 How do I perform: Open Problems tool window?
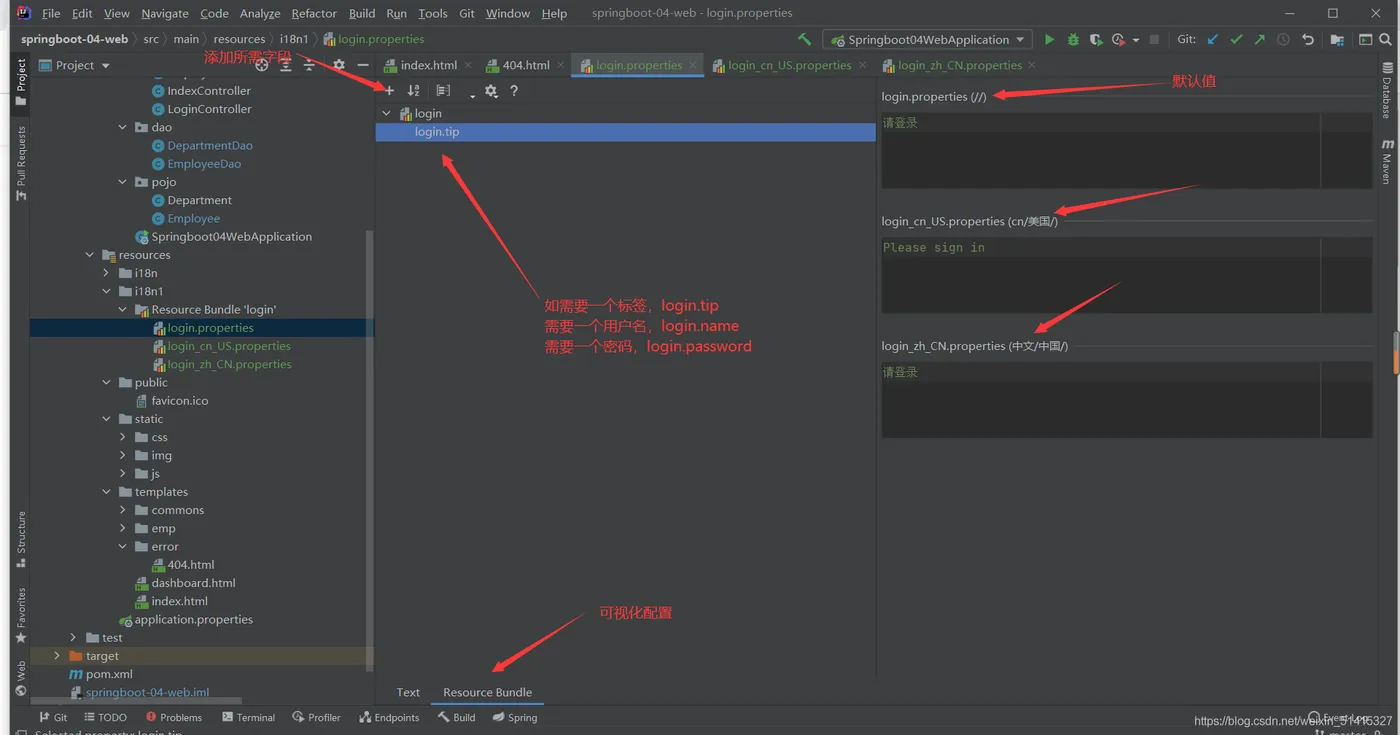pyautogui.click(x=174, y=717)
